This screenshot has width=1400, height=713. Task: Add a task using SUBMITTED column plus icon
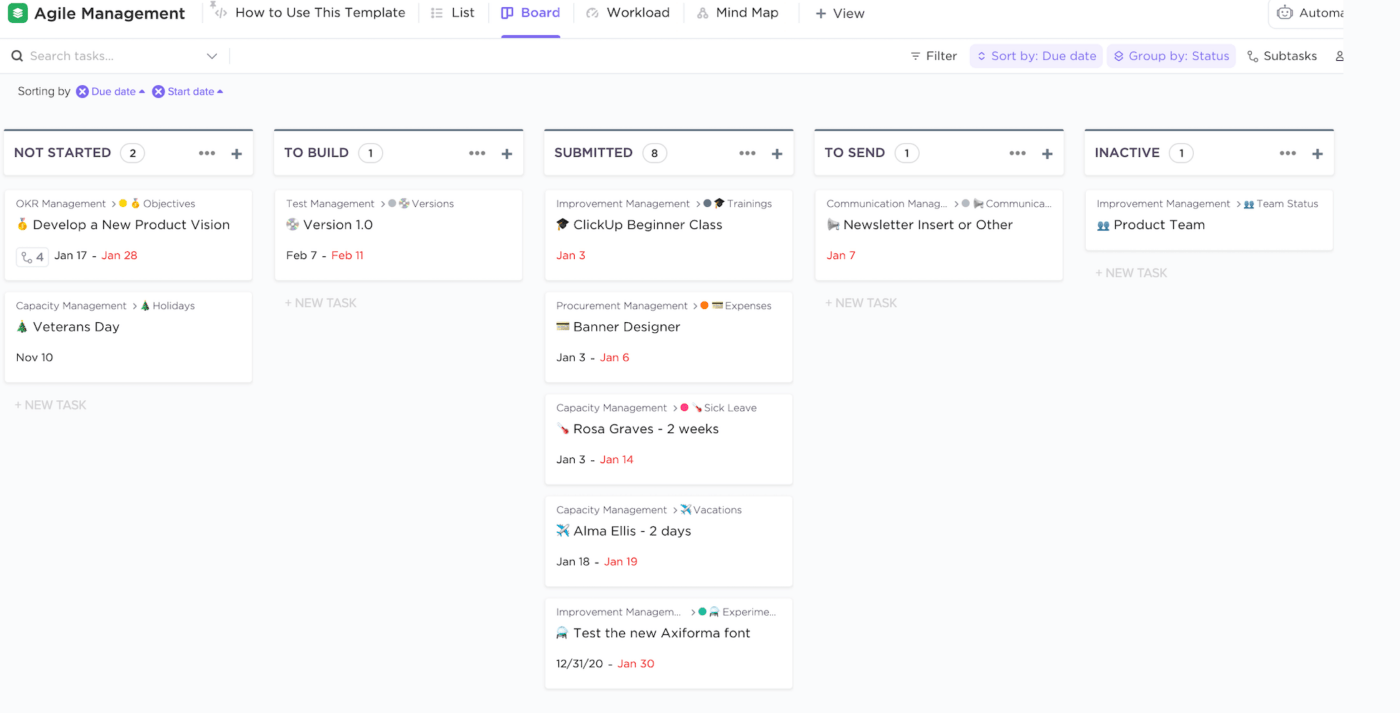pos(777,154)
